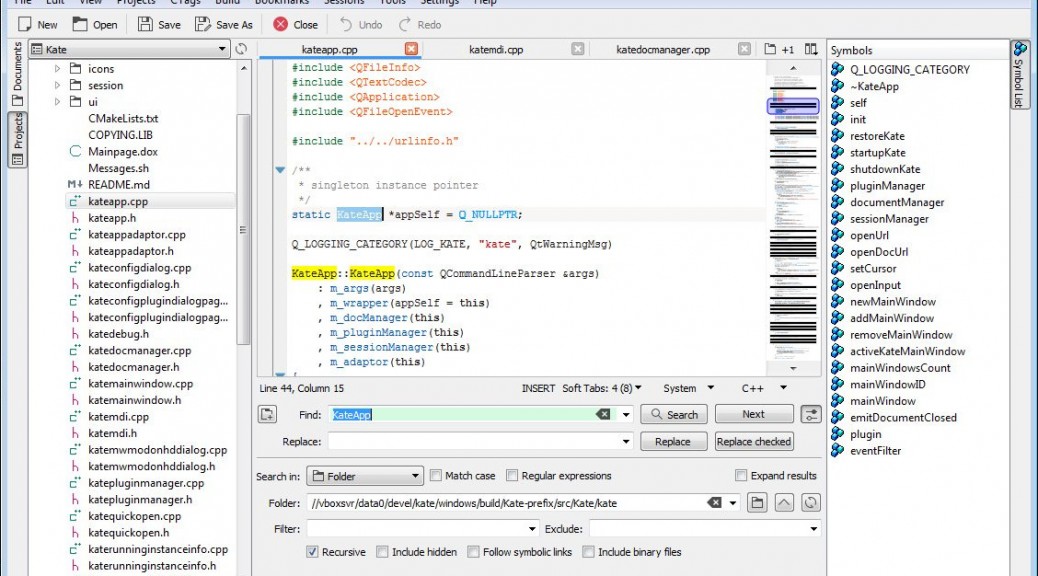Click the Save As toolbar button

pos(224,24)
